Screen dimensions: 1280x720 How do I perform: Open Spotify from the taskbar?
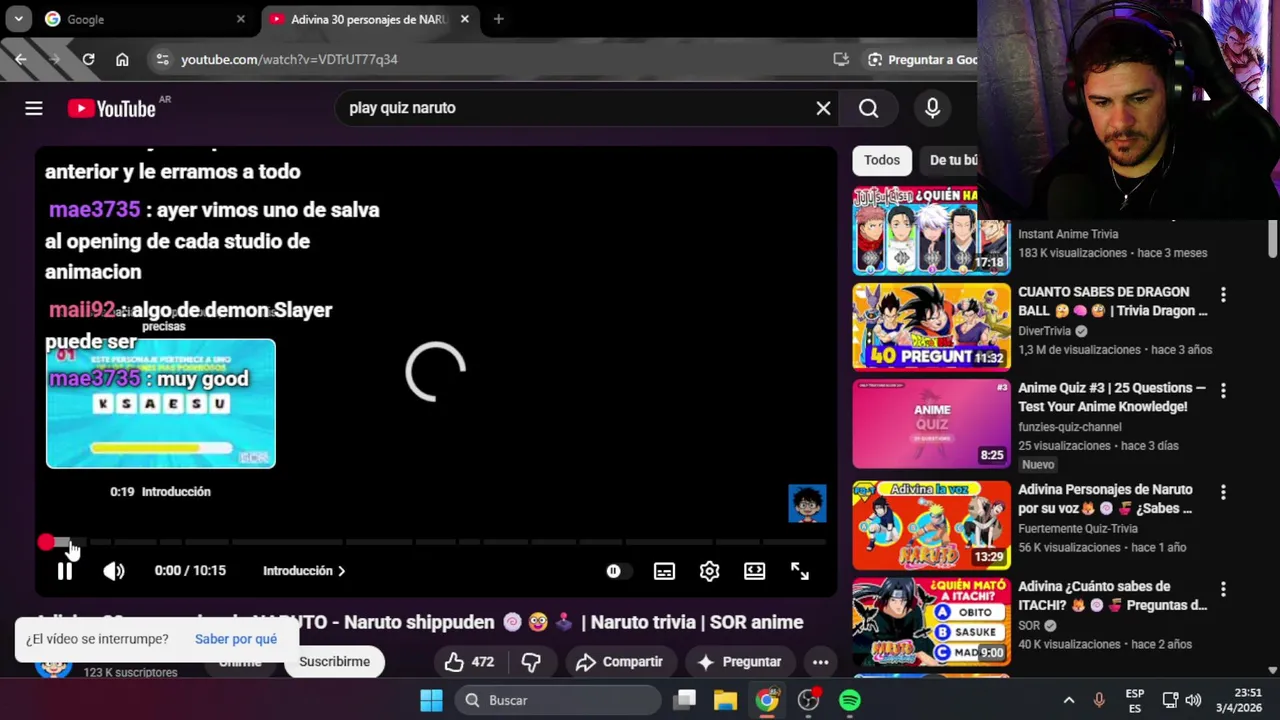click(850, 700)
